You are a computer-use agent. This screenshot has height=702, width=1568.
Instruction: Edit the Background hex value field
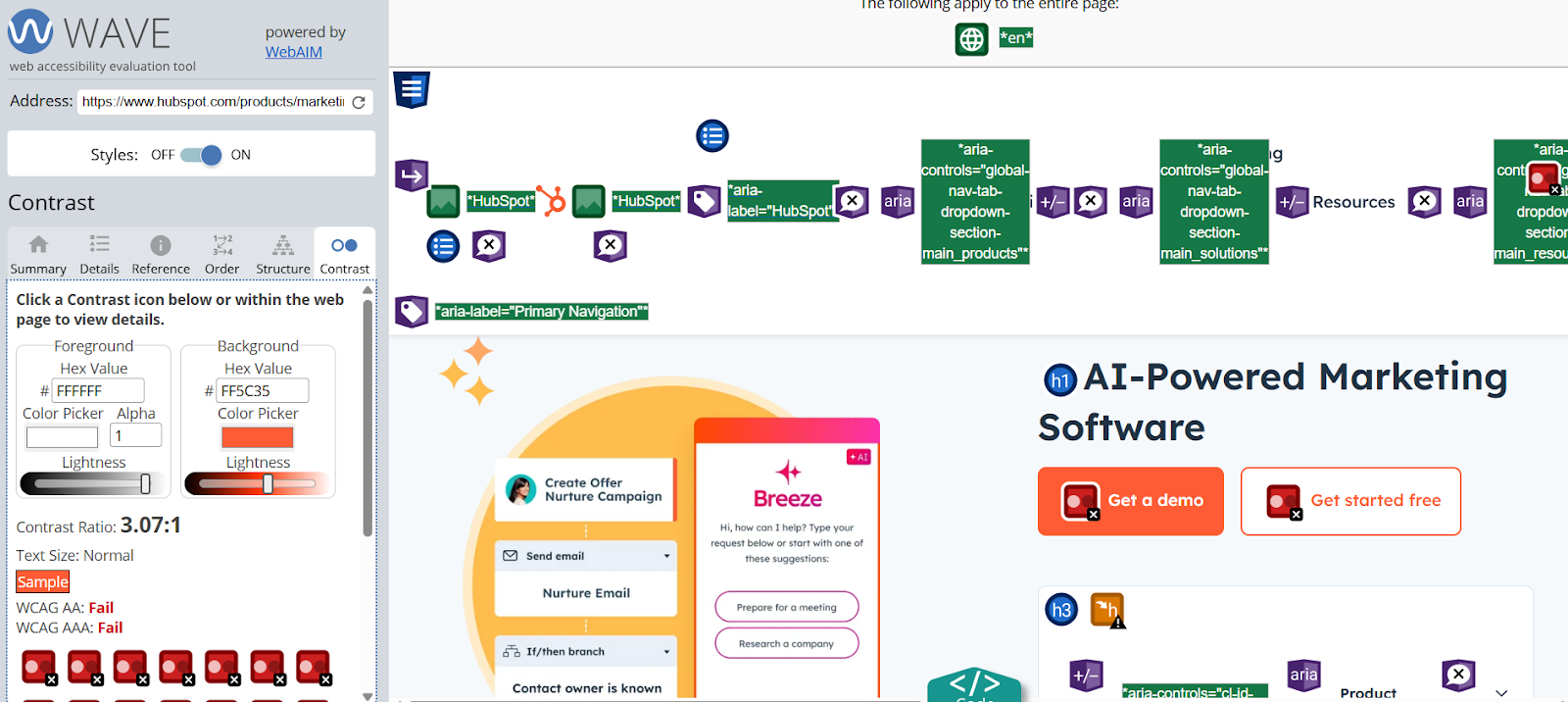click(263, 390)
